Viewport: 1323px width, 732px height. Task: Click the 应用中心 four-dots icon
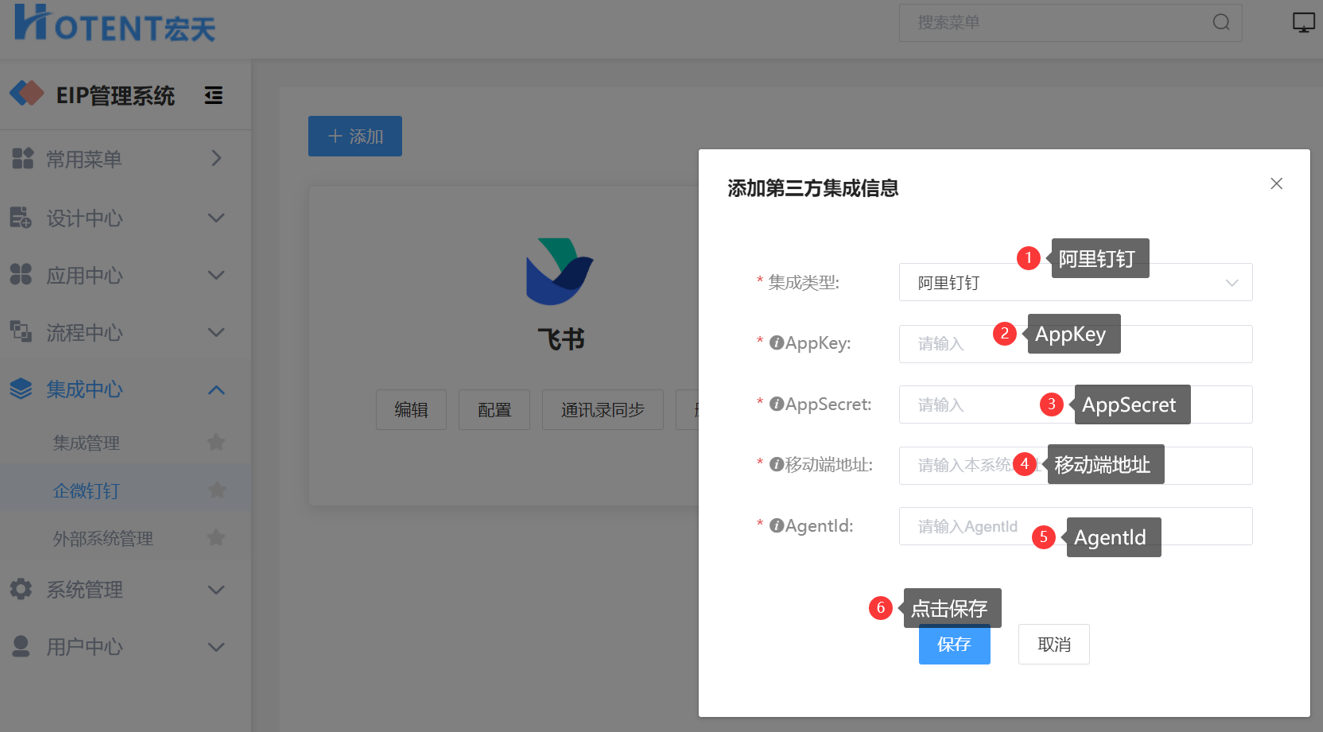click(x=21, y=275)
